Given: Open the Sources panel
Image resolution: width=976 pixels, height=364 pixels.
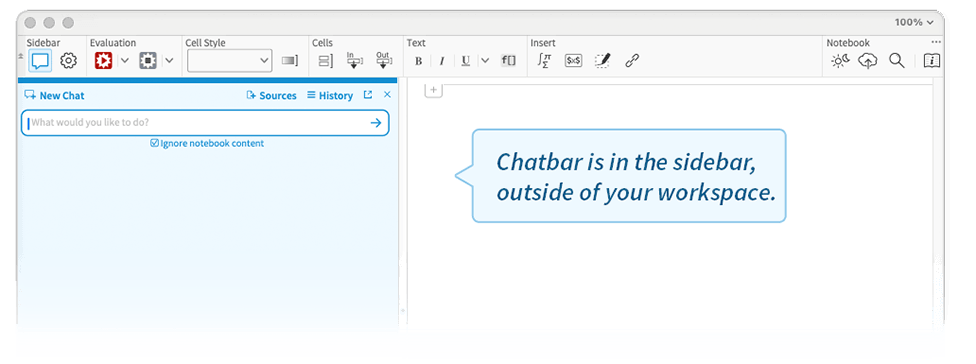Looking at the screenshot, I should [271, 95].
